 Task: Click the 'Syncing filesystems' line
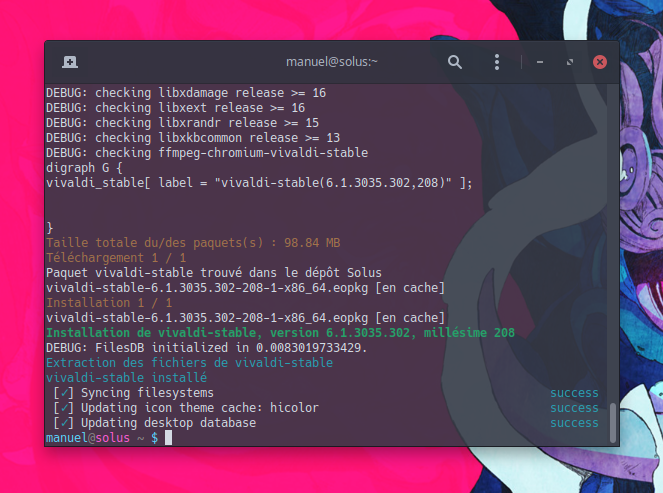click(x=134, y=393)
